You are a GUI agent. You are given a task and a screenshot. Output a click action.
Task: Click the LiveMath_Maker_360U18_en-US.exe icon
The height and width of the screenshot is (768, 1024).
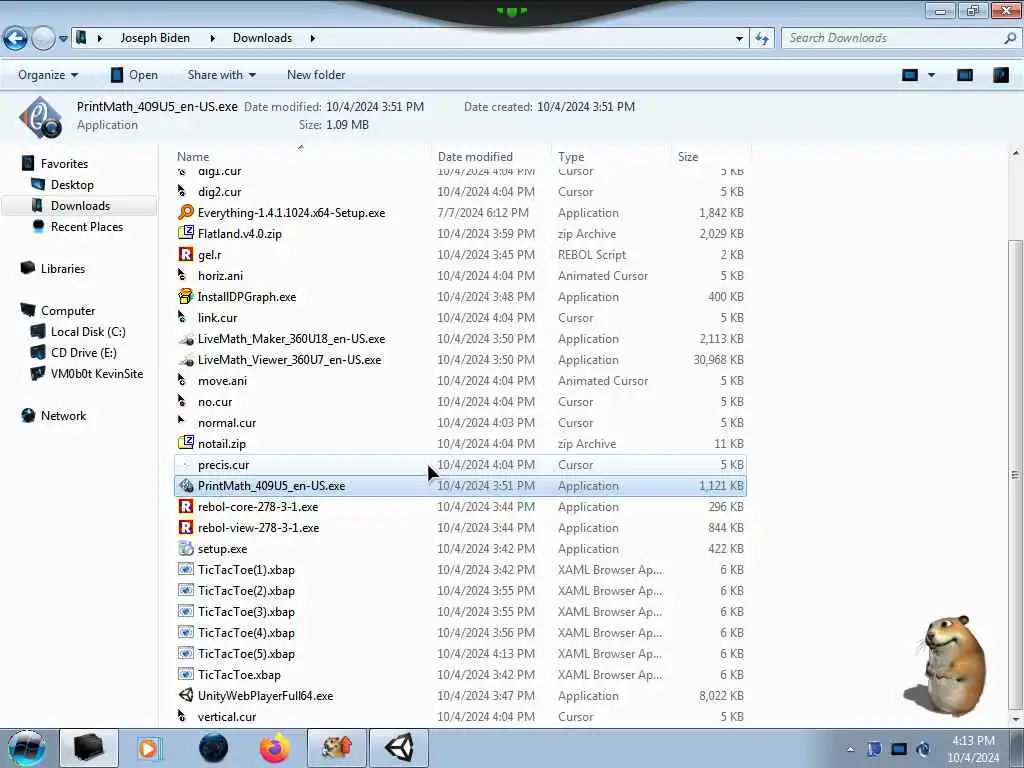point(186,338)
